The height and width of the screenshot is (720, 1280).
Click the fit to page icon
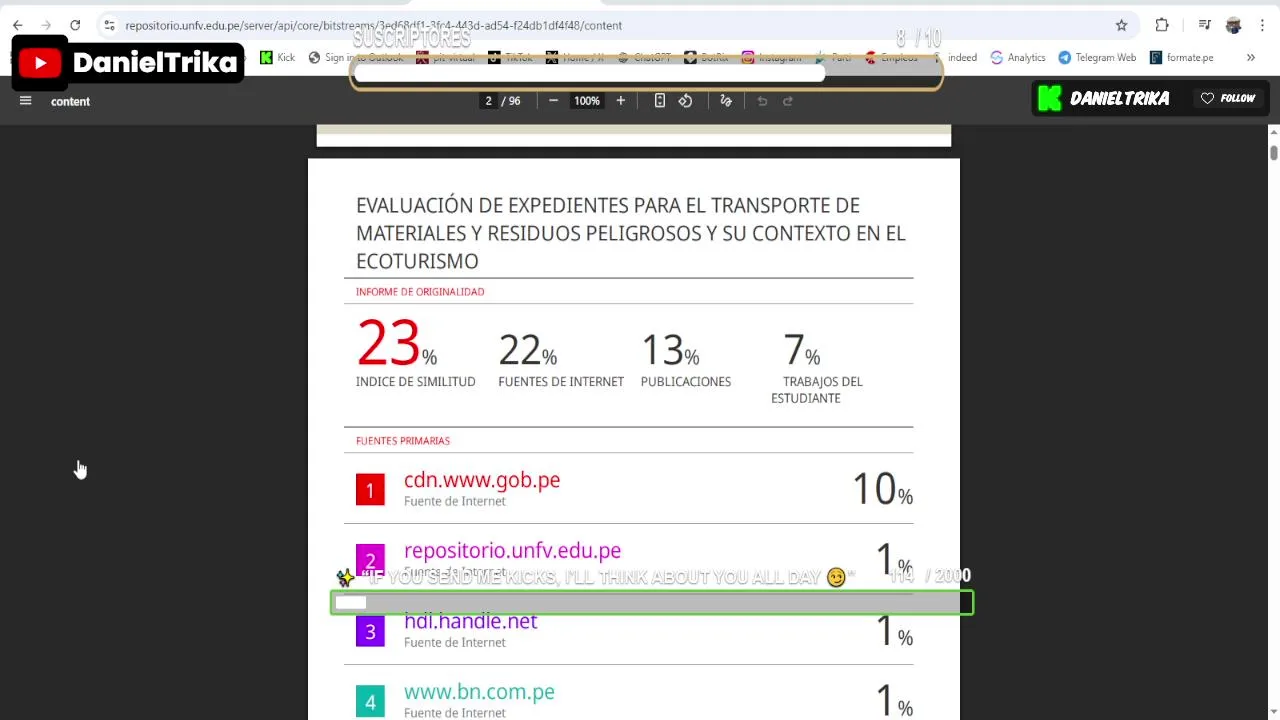pyautogui.click(x=660, y=101)
